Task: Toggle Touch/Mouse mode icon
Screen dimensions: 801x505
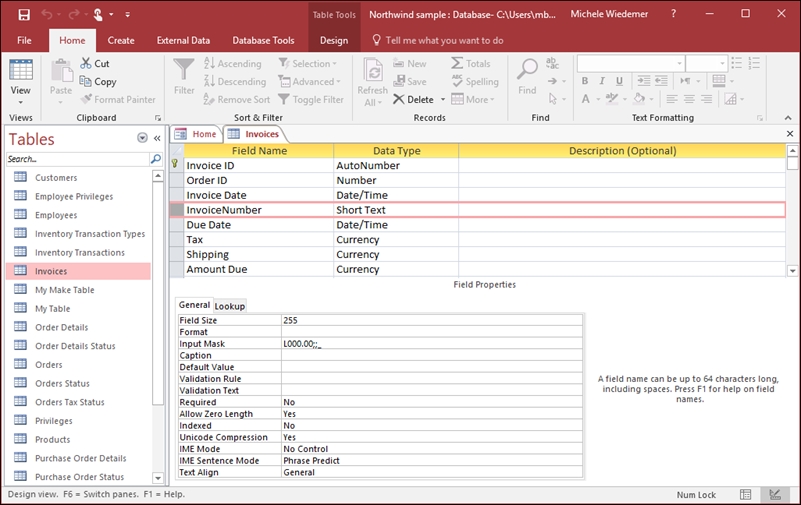Action: coord(98,14)
